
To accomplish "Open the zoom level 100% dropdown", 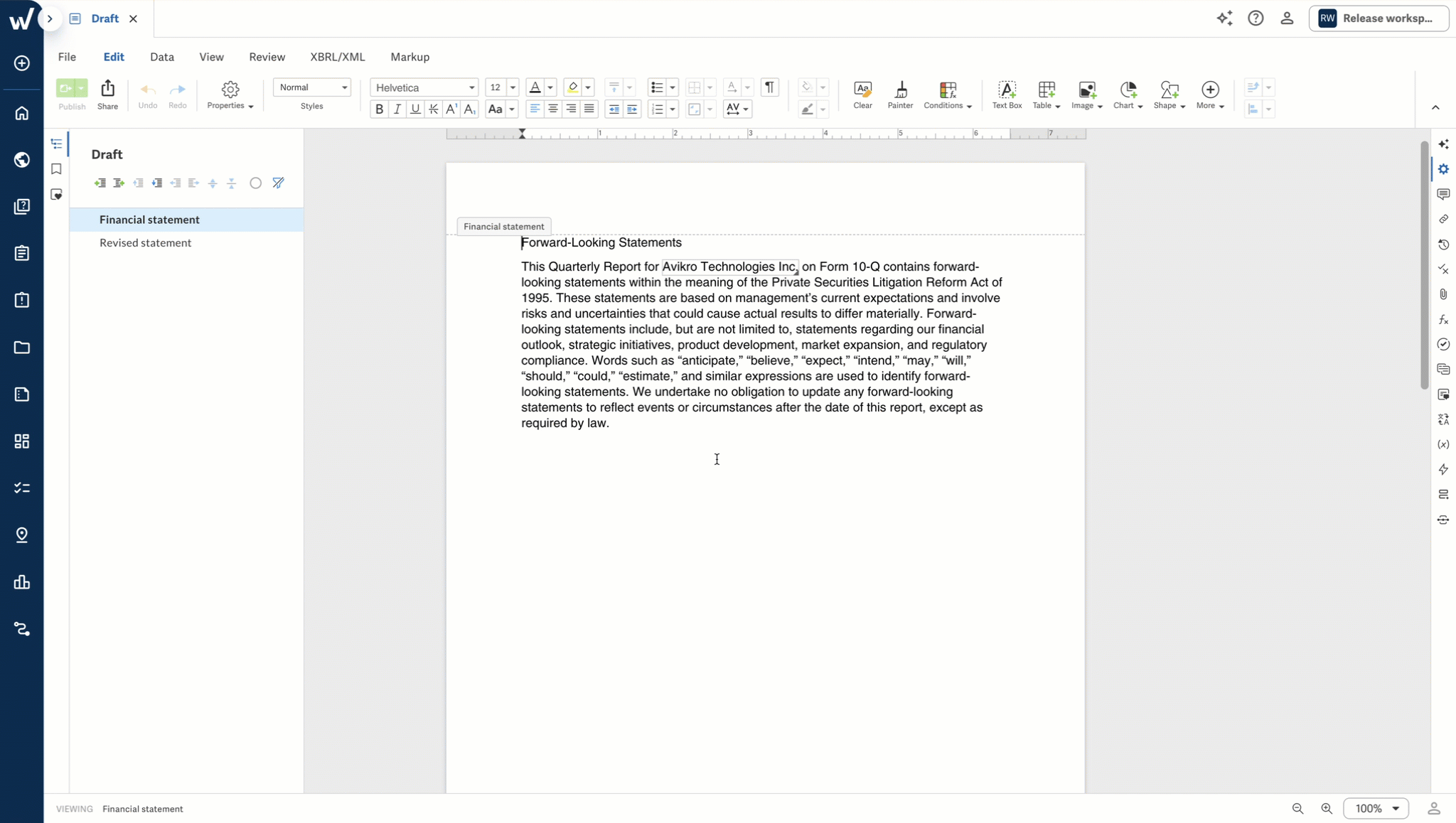I will point(1376,808).
